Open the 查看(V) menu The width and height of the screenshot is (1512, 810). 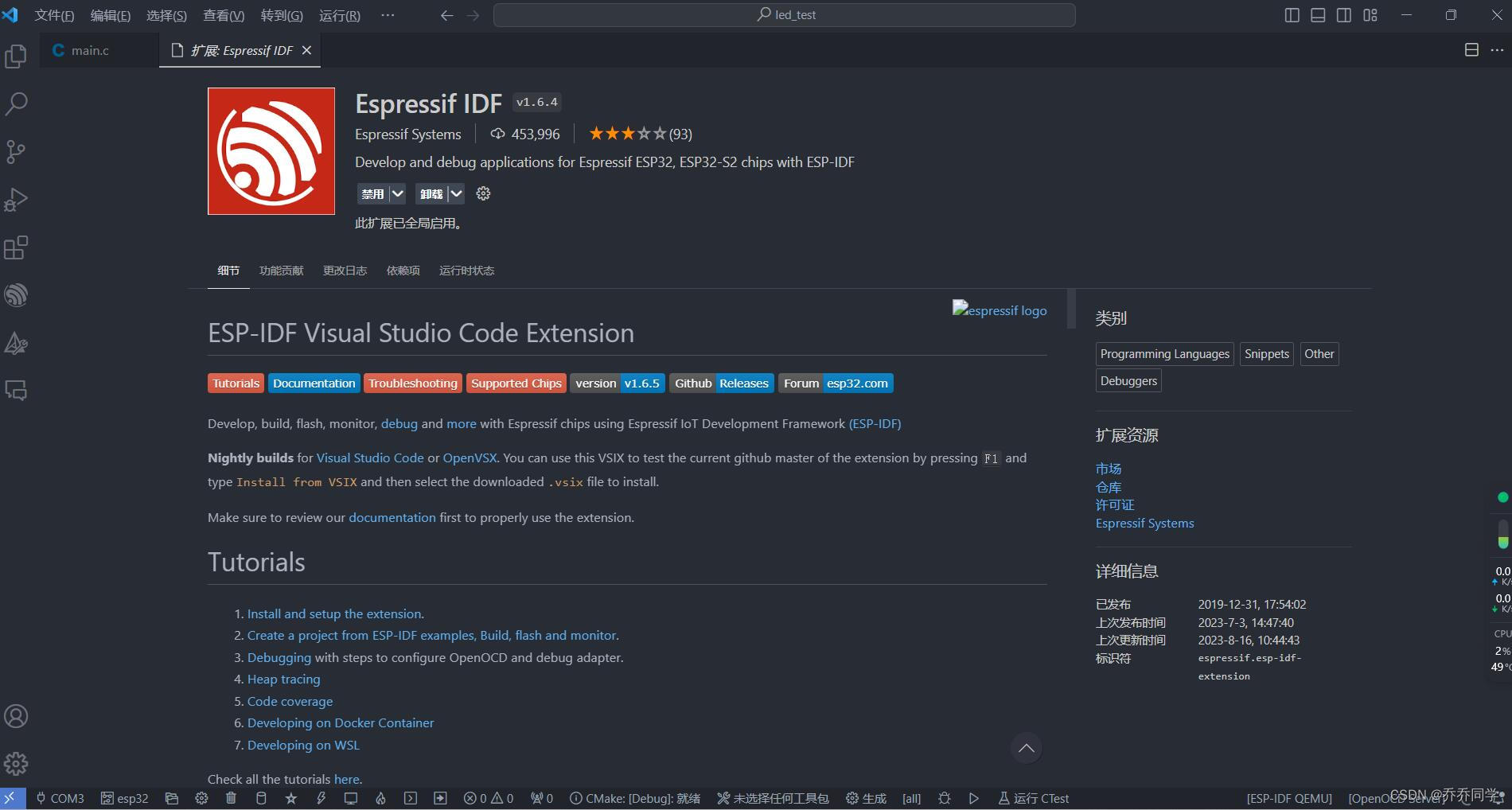click(x=224, y=15)
